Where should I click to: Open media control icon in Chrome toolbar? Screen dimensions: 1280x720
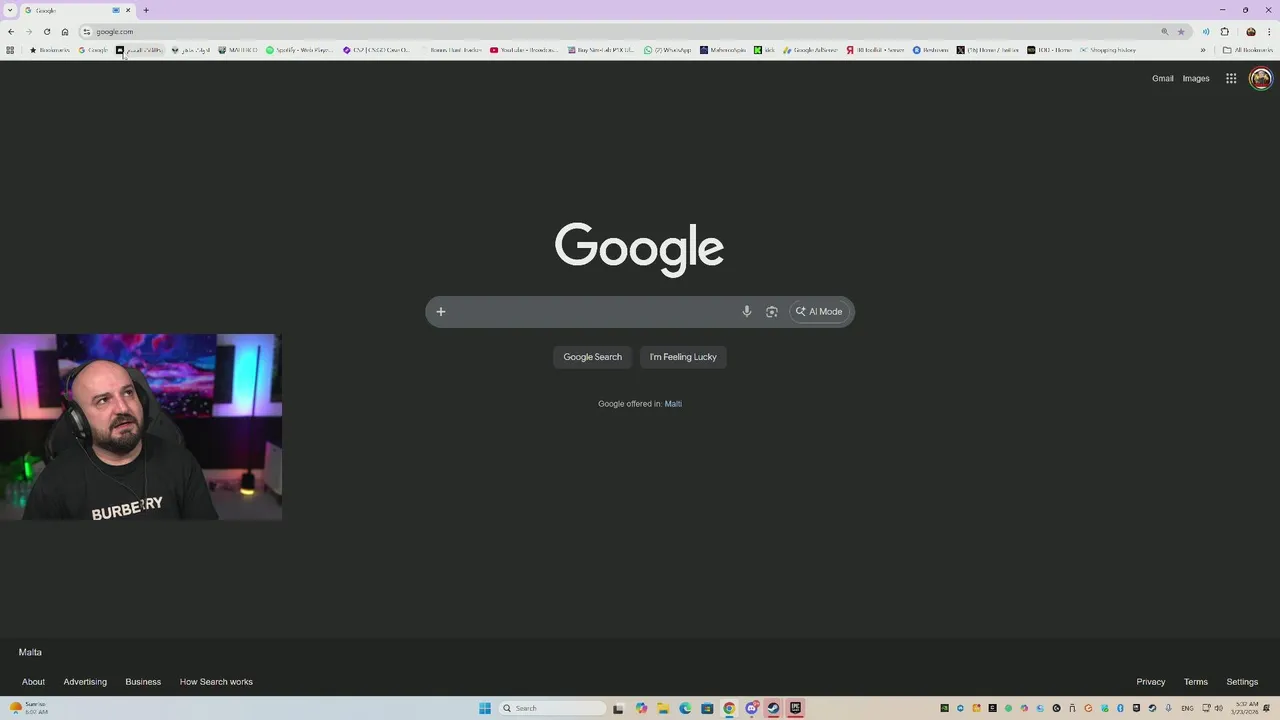point(1206,32)
